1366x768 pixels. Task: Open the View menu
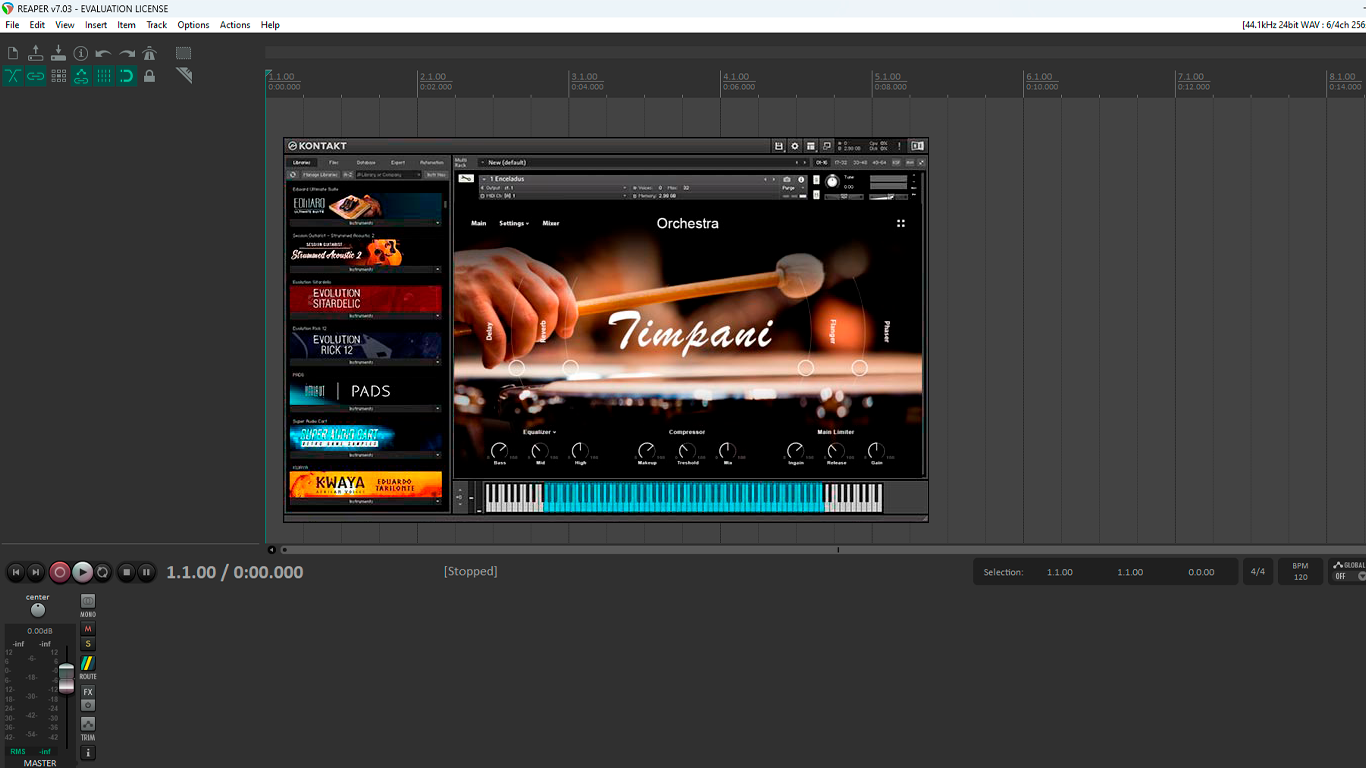(x=65, y=25)
